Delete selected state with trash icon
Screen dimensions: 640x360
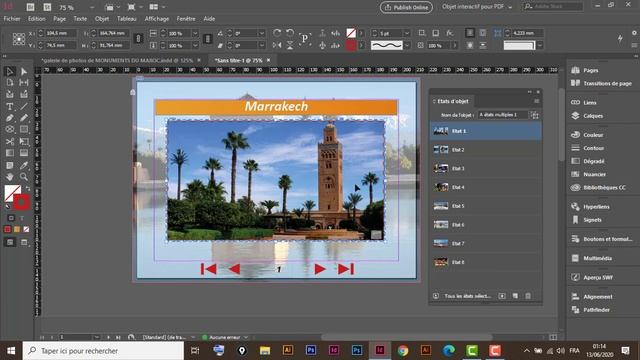click(528, 296)
